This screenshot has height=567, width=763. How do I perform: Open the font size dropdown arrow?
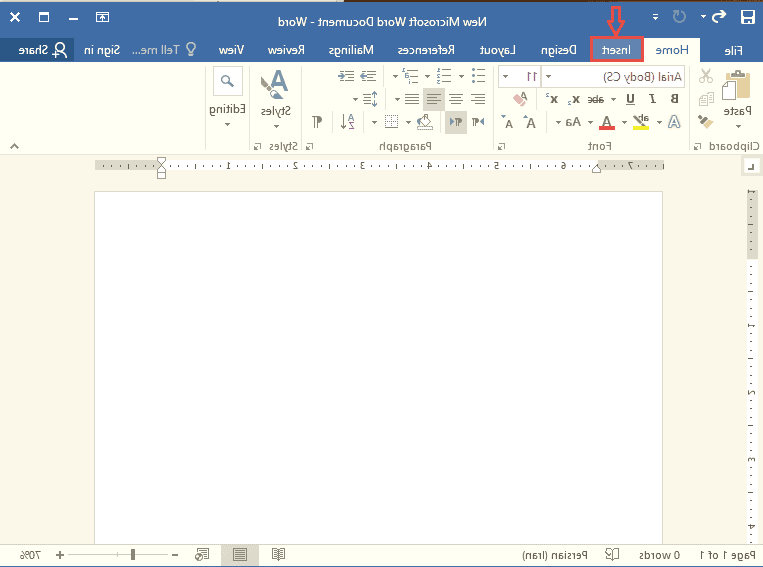pos(506,77)
